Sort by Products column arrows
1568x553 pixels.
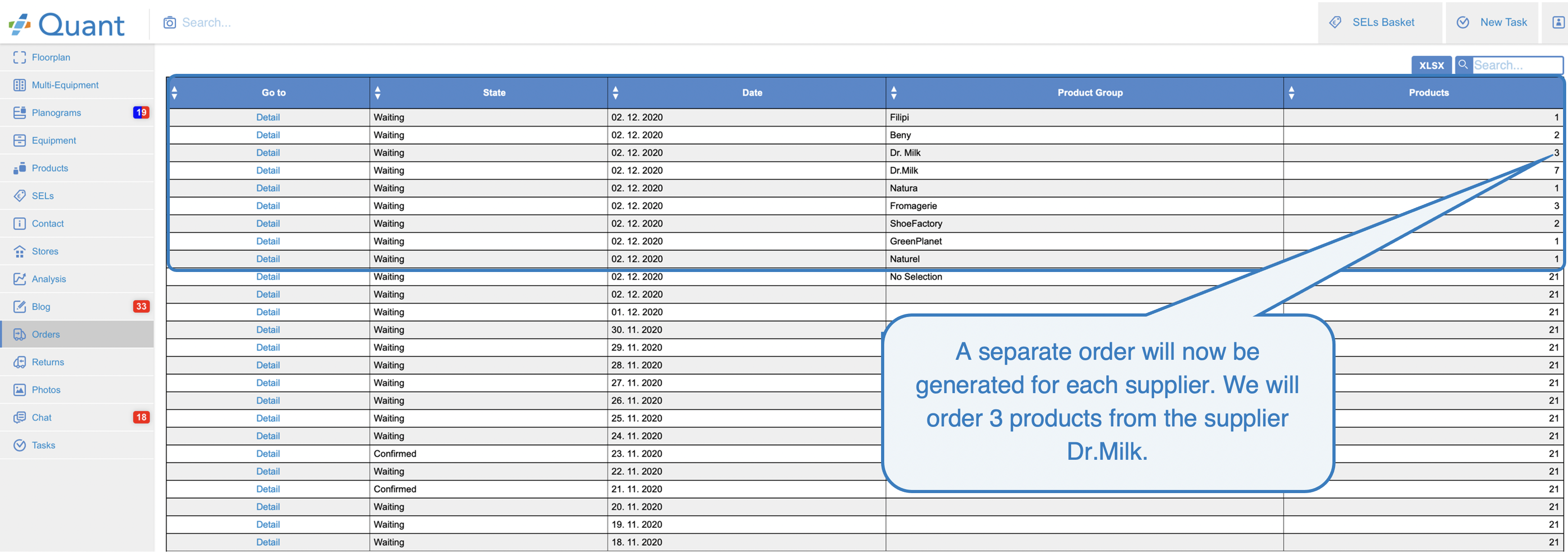(1291, 92)
